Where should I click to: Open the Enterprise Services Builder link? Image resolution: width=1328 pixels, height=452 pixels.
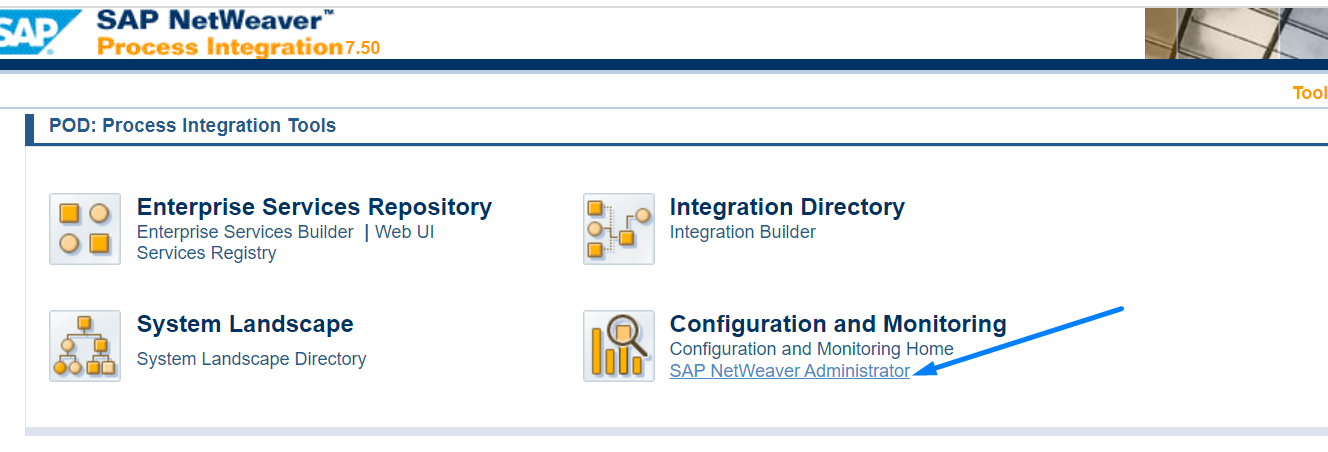(245, 232)
